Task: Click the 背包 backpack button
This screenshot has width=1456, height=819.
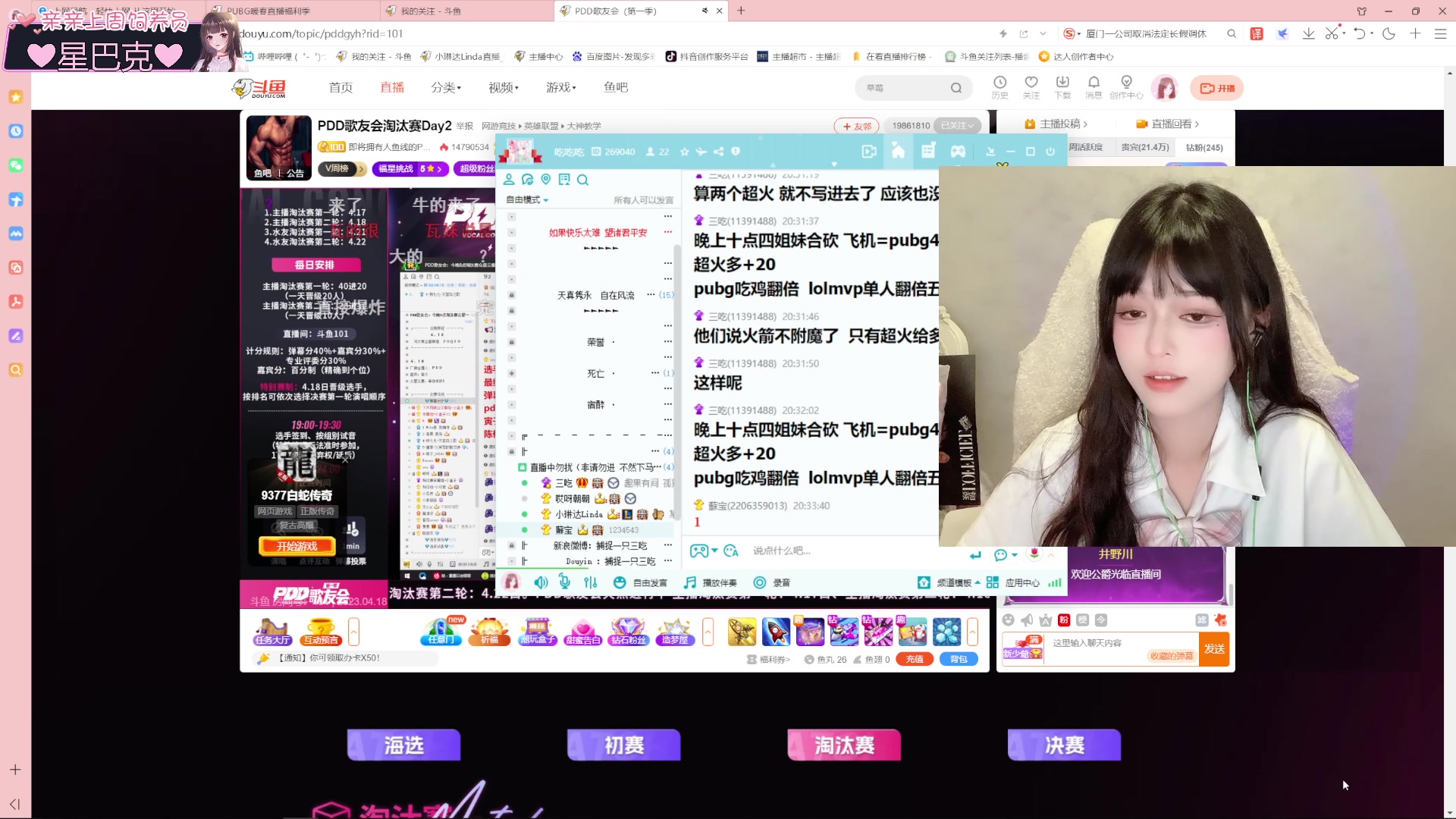Action: click(959, 659)
